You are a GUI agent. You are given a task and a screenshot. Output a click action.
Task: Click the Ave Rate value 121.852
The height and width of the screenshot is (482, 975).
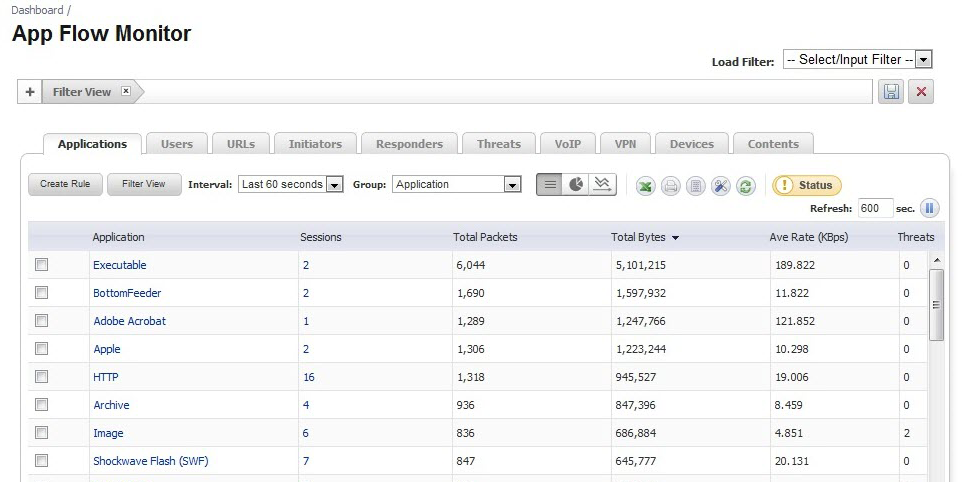click(795, 321)
